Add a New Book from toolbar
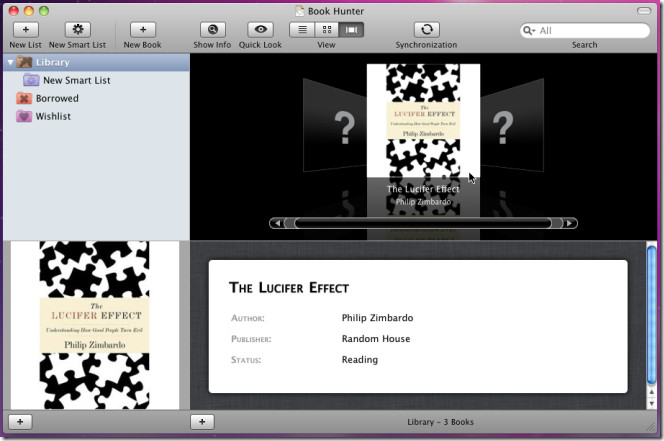This screenshot has height=441, width=664. click(143, 30)
